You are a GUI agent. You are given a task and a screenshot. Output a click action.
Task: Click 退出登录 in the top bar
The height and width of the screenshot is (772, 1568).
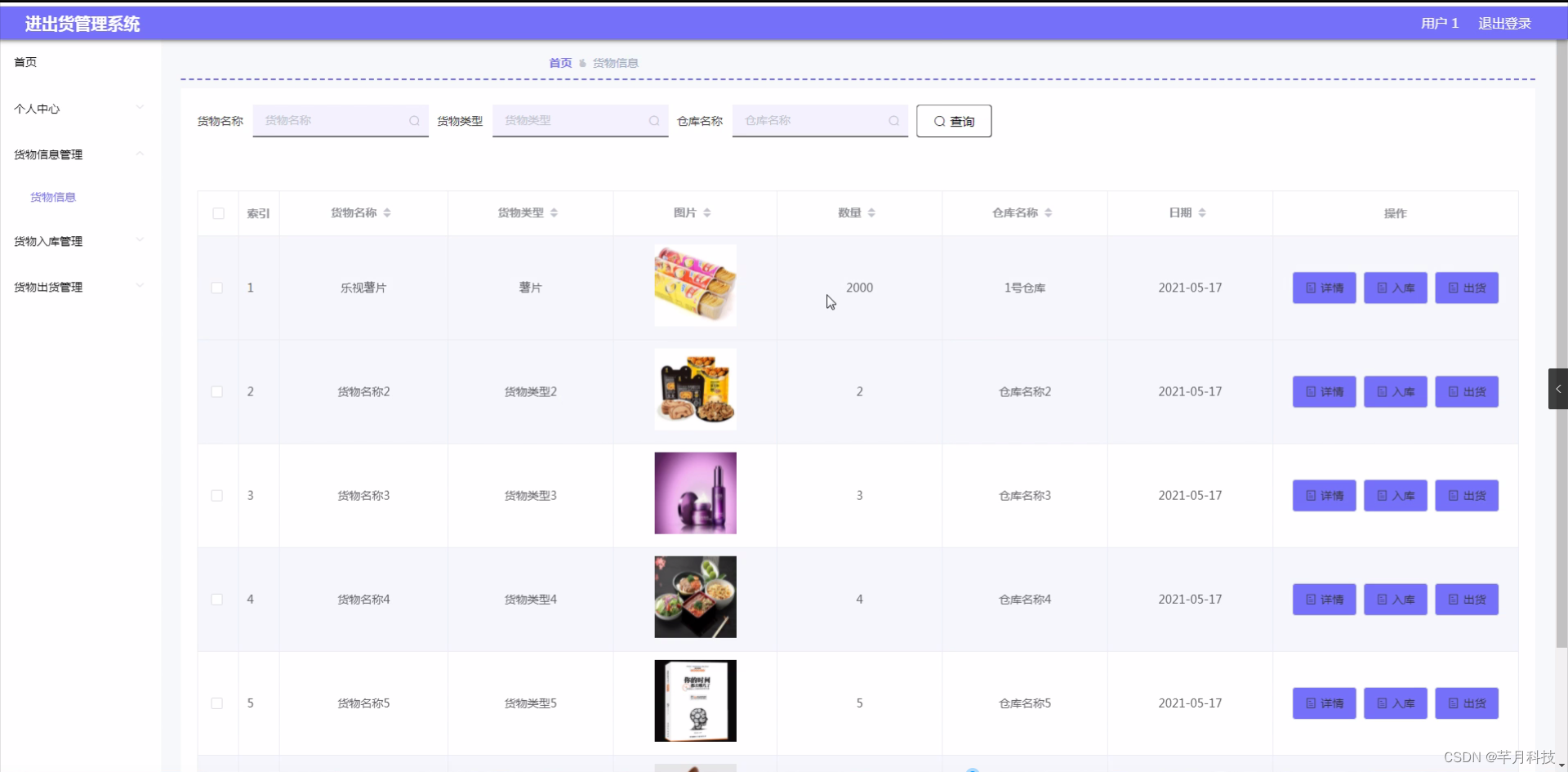click(x=1503, y=23)
